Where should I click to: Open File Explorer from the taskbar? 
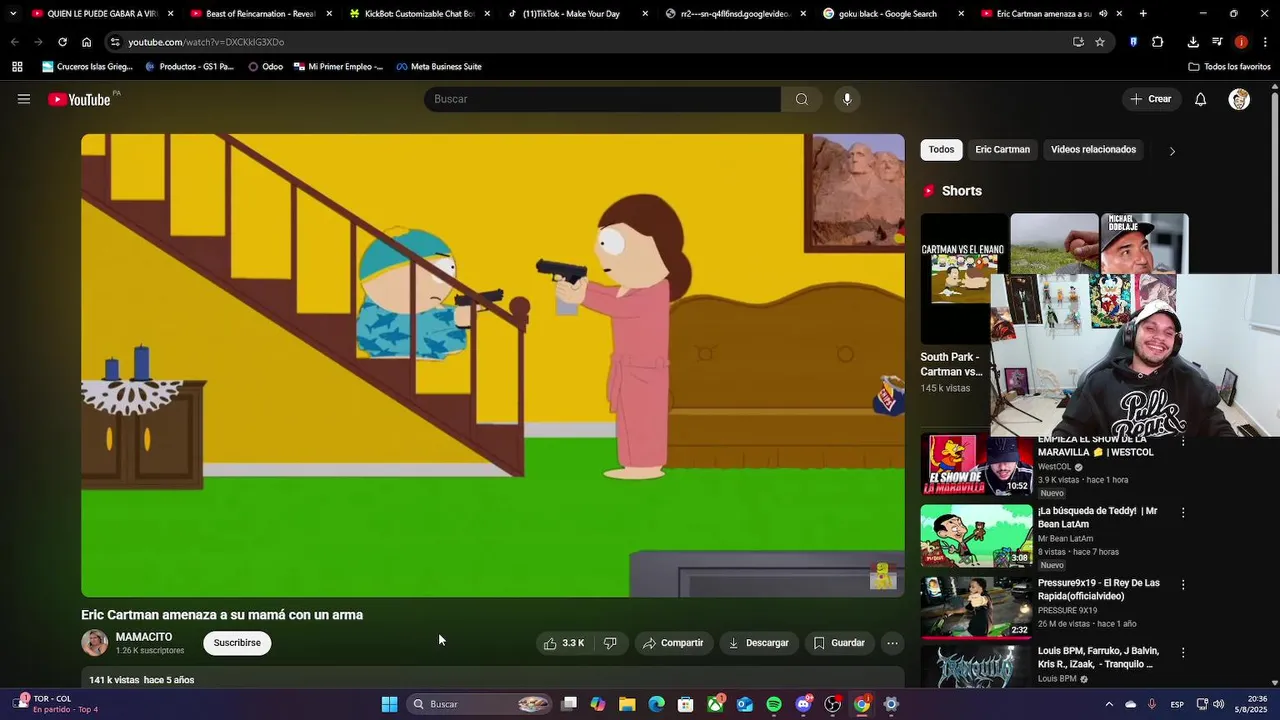(x=627, y=704)
